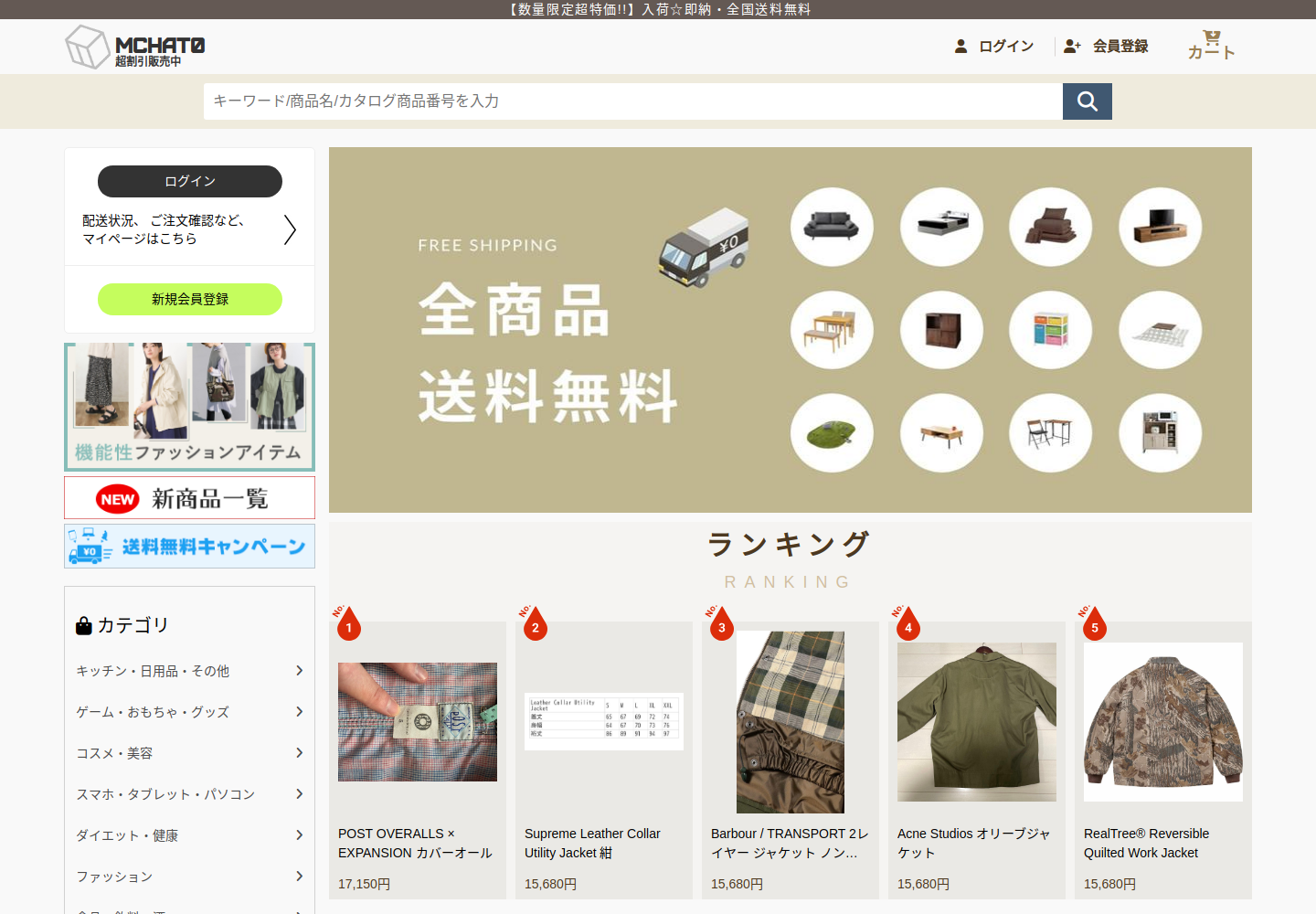This screenshot has width=1316, height=914.
Task: Open コスメ・美容 category
Action: pyautogui.click(x=114, y=753)
